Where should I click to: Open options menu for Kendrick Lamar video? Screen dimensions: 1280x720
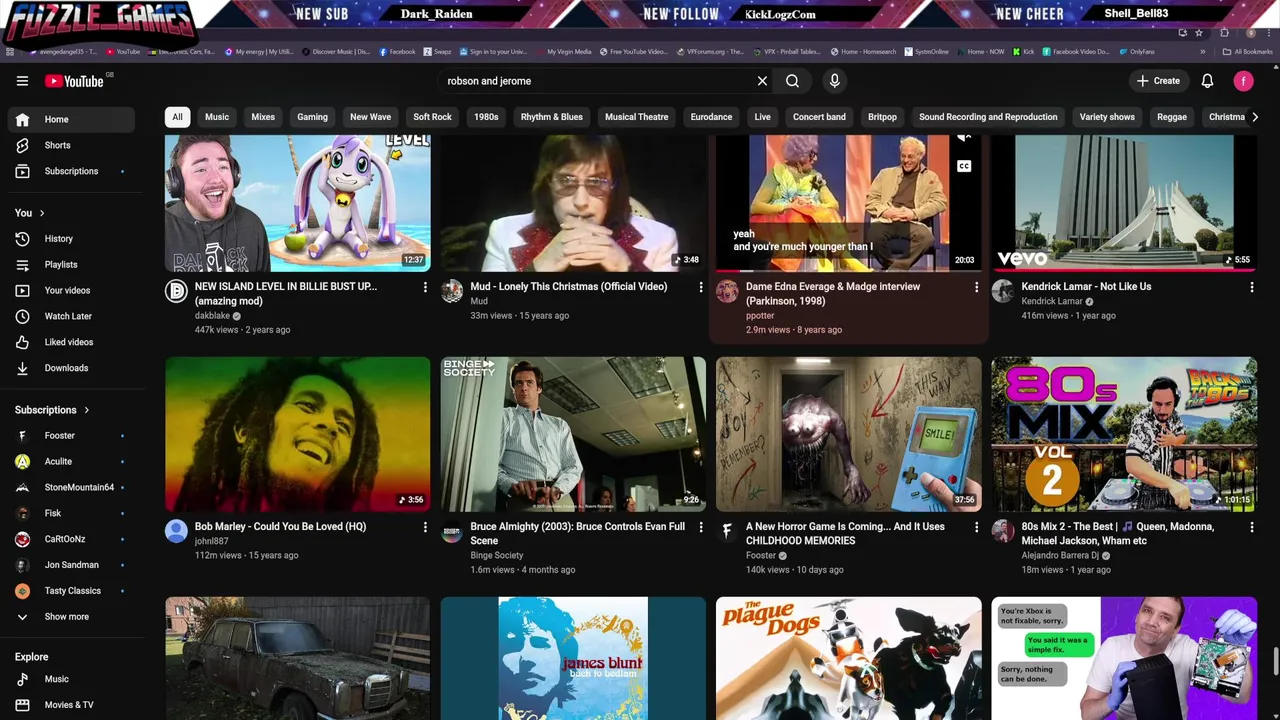(x=1252, y=288)
